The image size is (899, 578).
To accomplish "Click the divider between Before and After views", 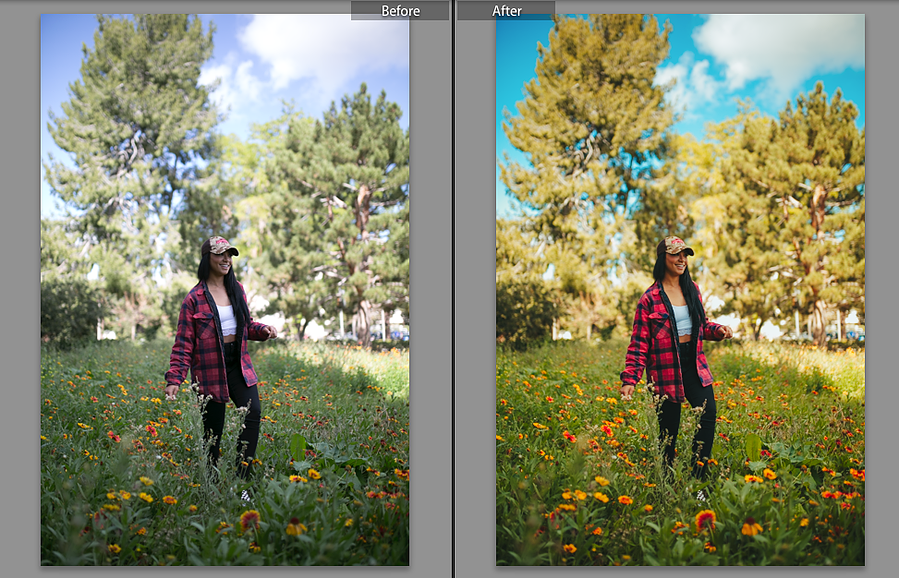I will coord(454,289).
